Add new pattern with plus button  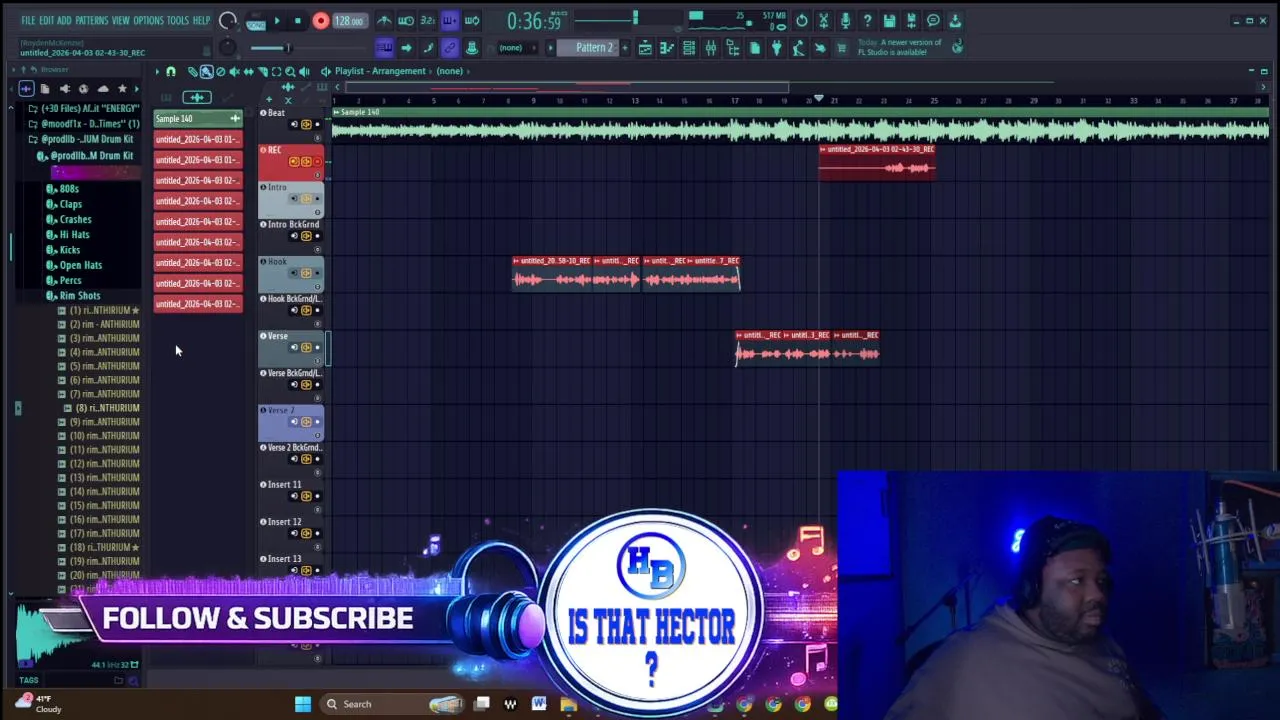[x=625, y=48]
